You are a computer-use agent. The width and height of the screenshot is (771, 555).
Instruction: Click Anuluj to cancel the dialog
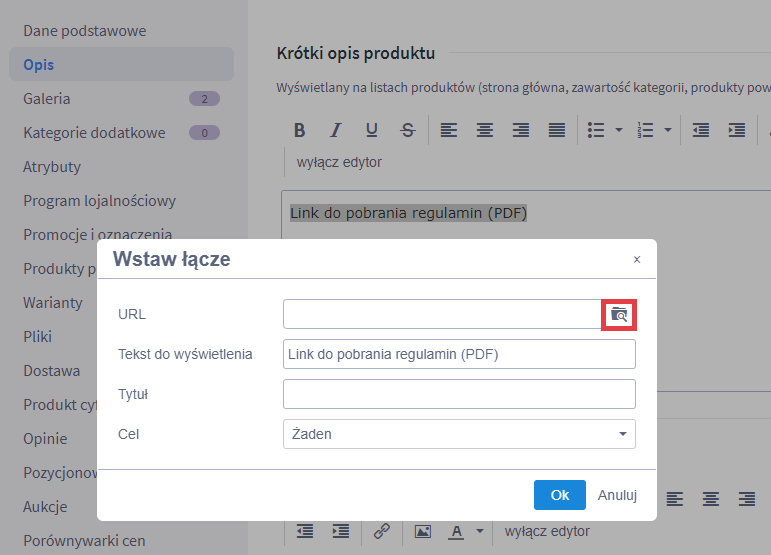pyautogui.click(x=617, y=495)
